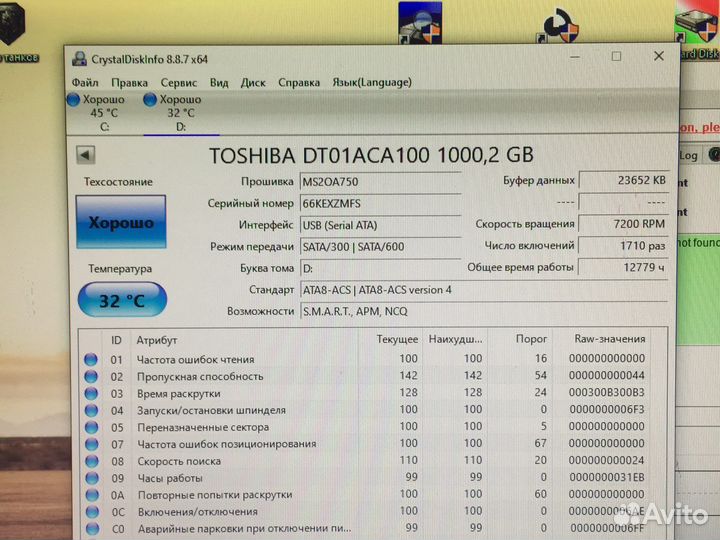
Task: Click the CrystalDiskInfo title bar icon
Action: click(79, 59)
